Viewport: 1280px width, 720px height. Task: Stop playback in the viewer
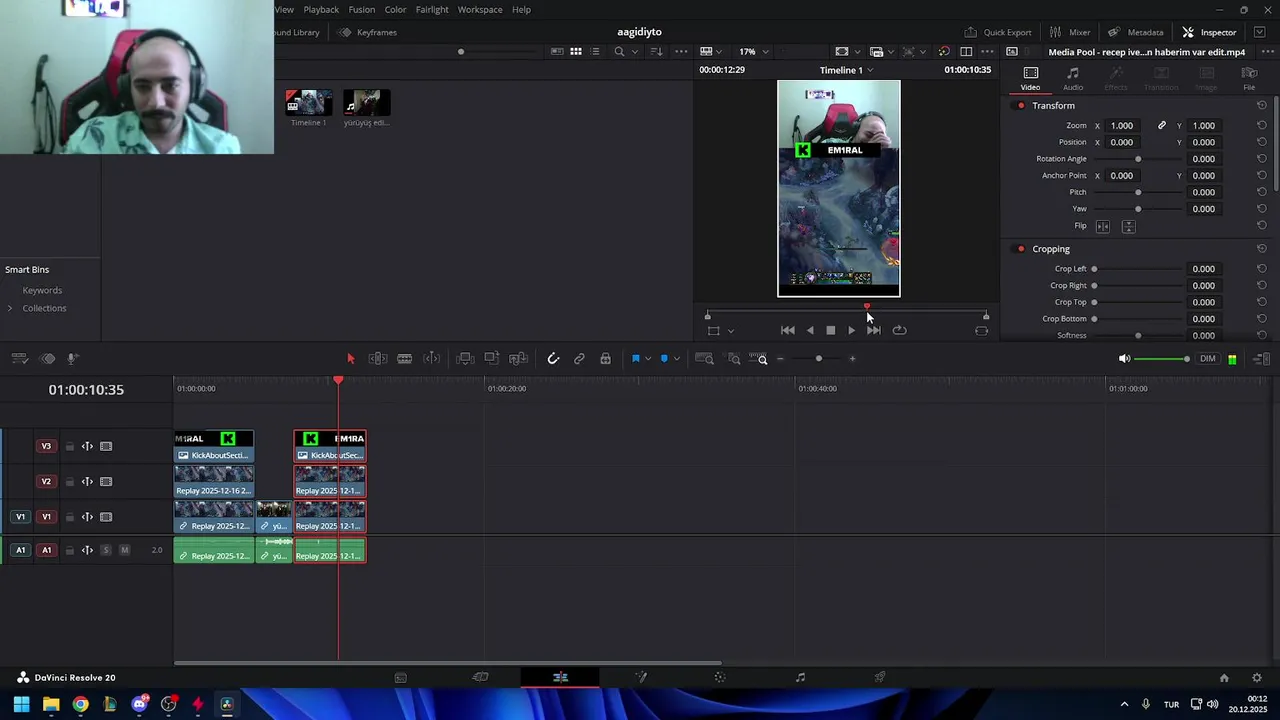(x=830, y=330)
